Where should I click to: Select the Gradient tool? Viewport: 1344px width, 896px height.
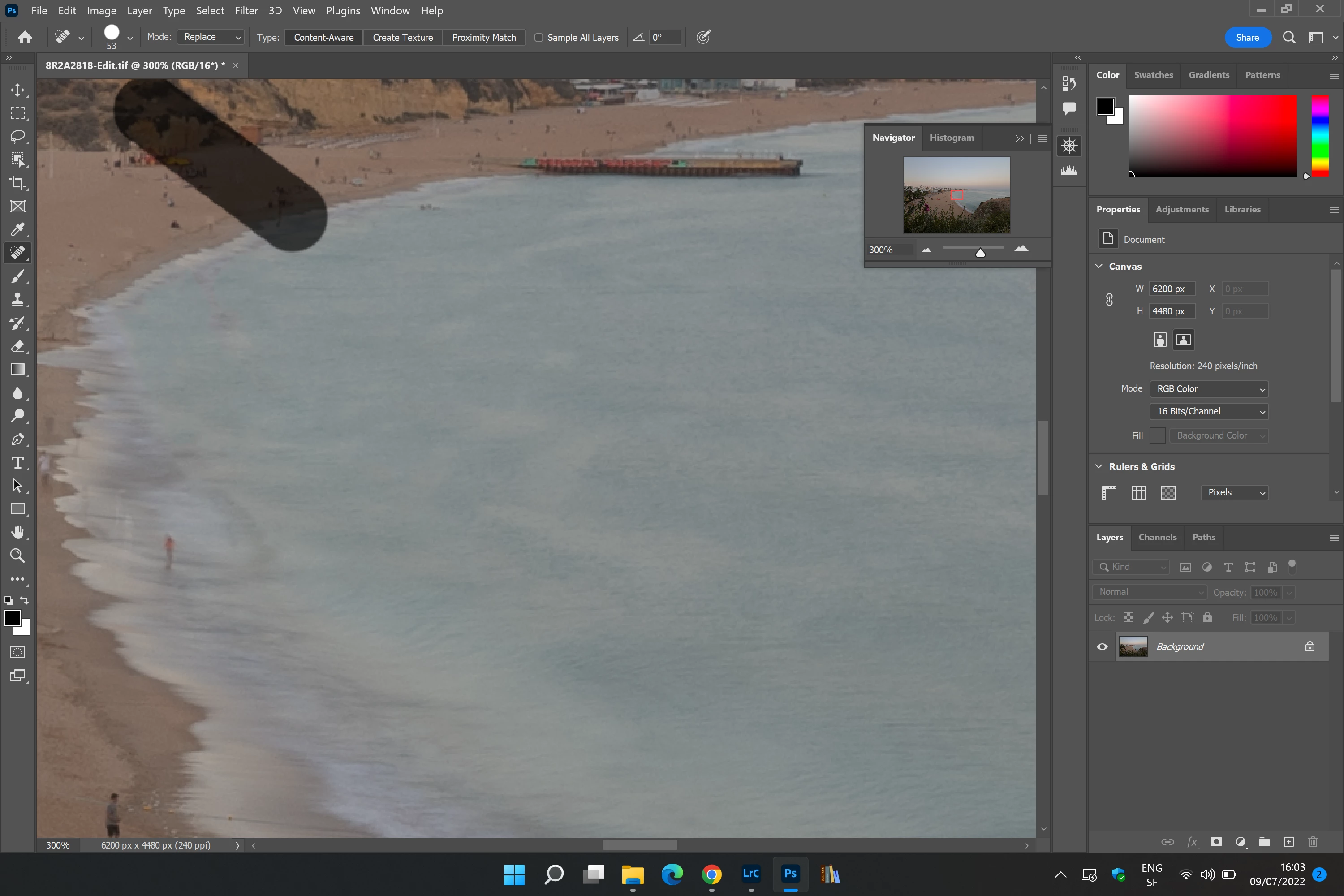(x=18, y=369)
